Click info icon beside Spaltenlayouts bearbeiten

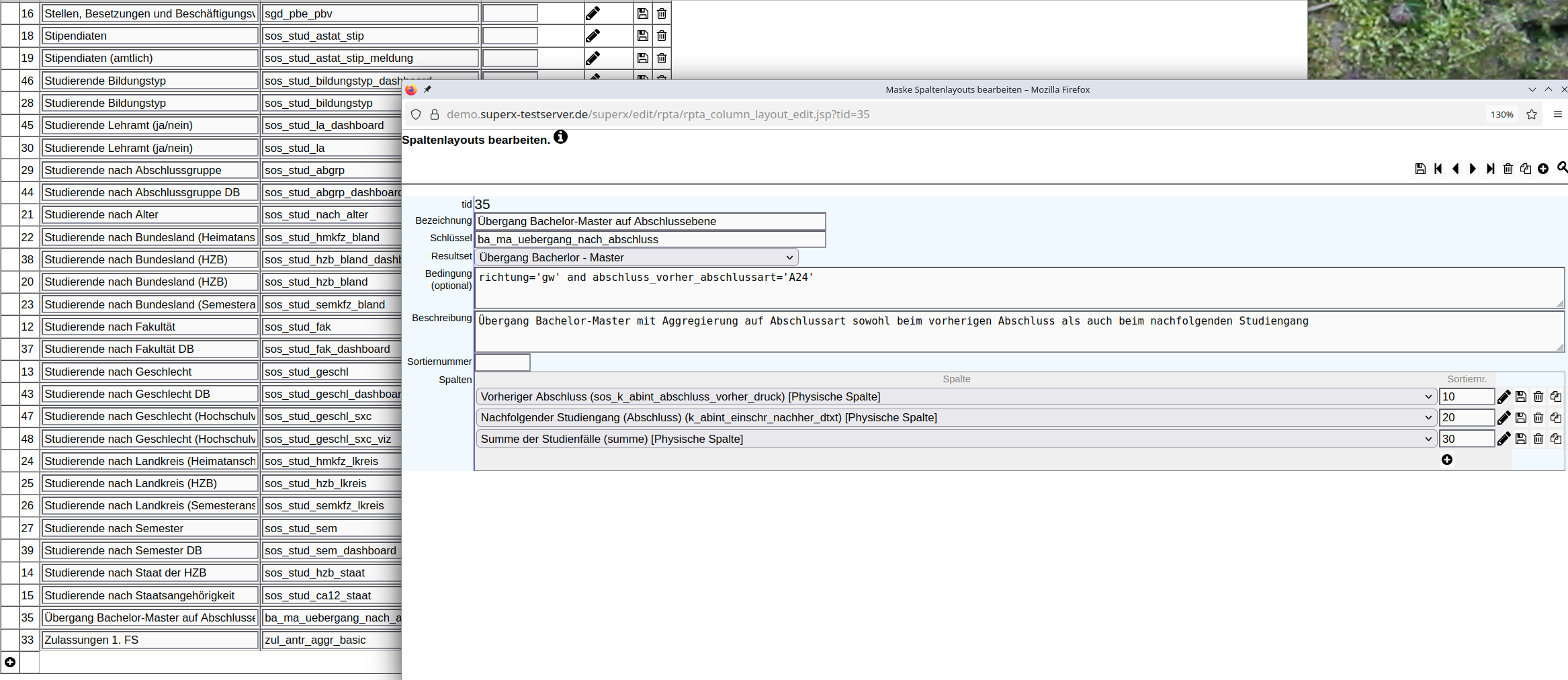[560, 138]
